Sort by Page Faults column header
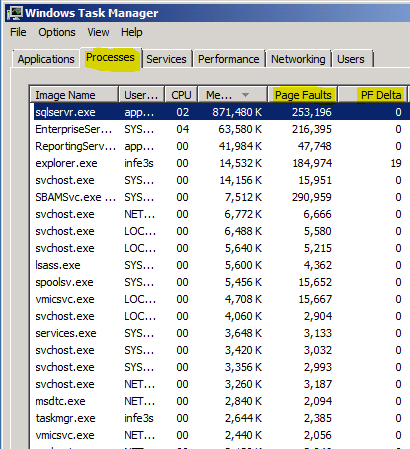Screen dimensions: 410x449 point(303,95)
